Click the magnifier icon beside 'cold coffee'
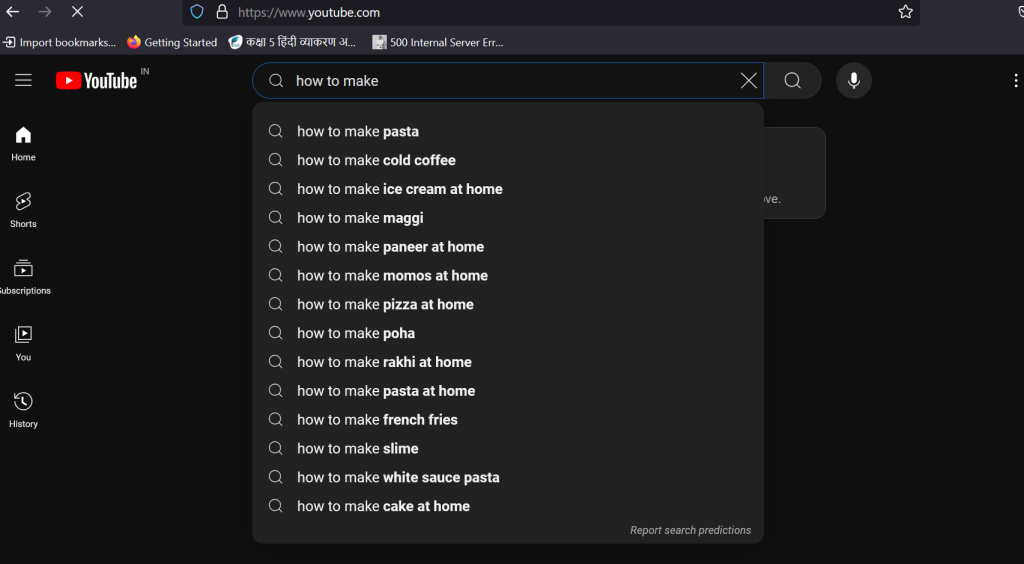 (x=276, y=160)
